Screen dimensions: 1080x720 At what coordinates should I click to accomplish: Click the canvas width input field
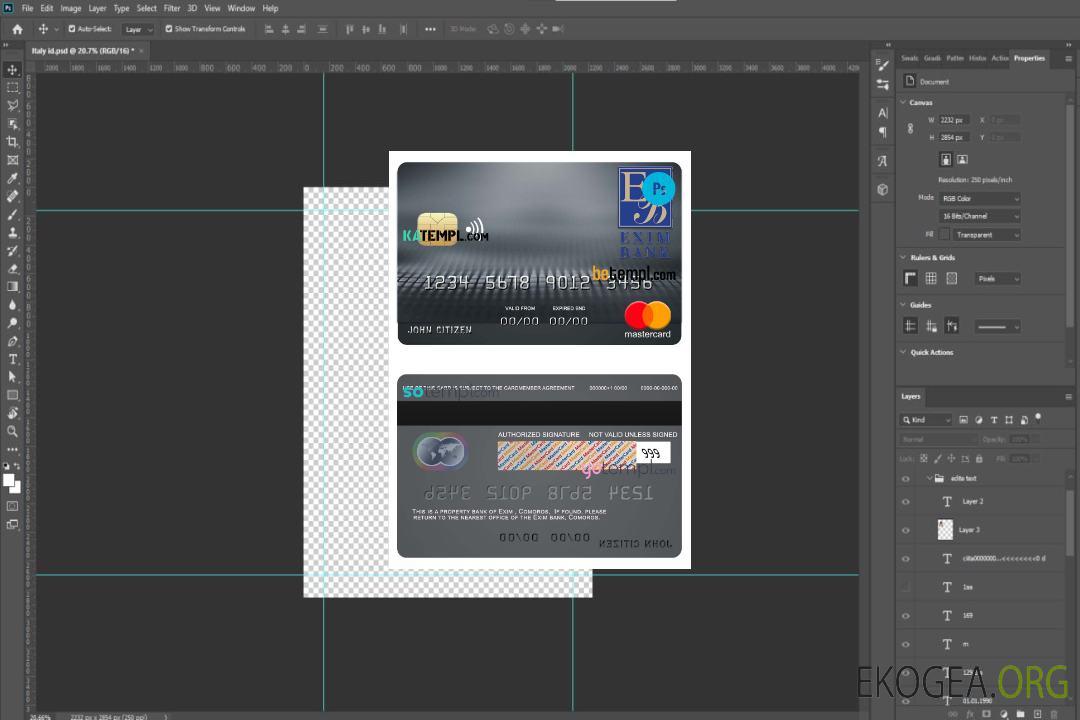point(954,120)
